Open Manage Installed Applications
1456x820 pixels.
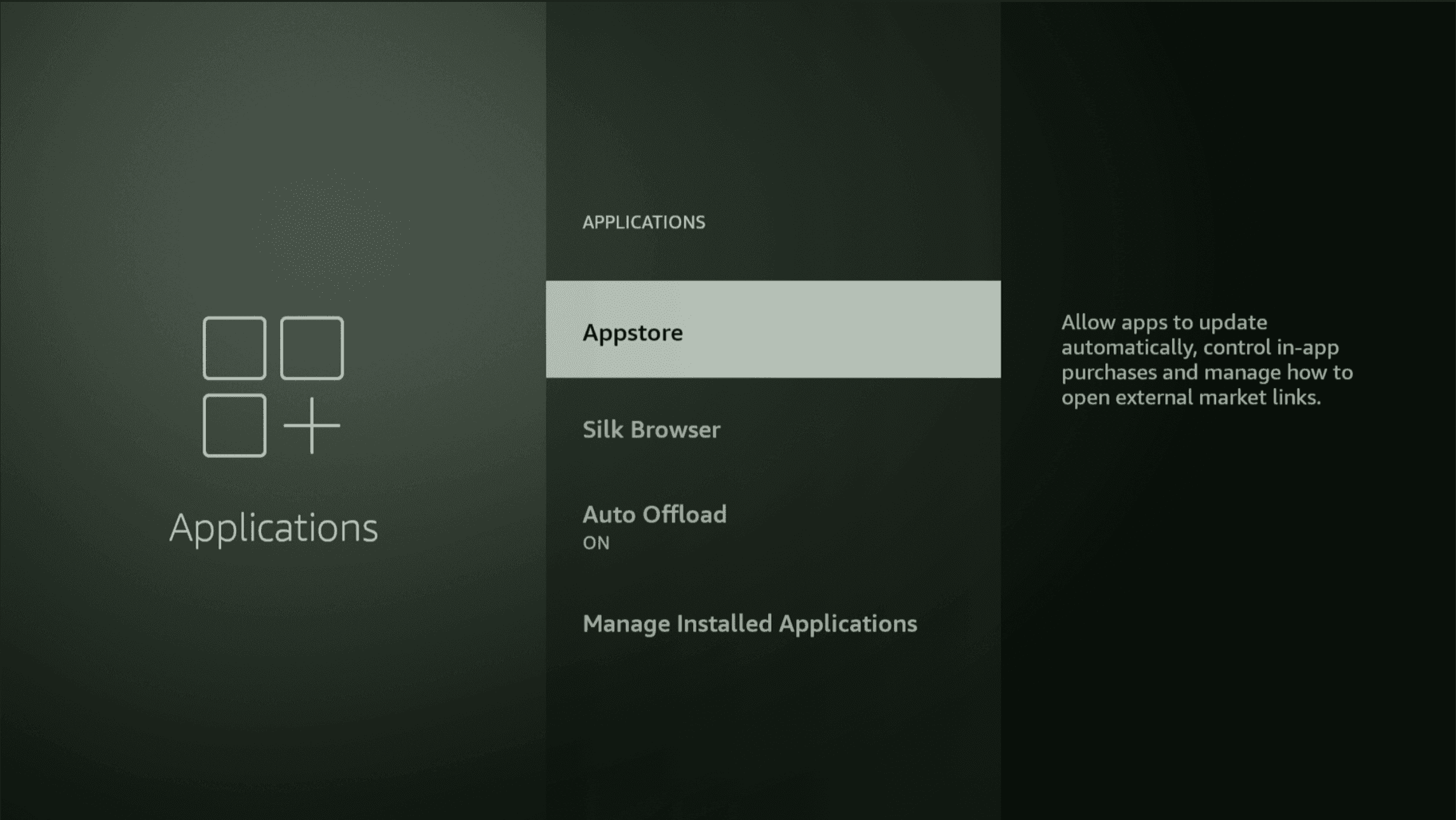pyautogui.click(x=750, y=624)
